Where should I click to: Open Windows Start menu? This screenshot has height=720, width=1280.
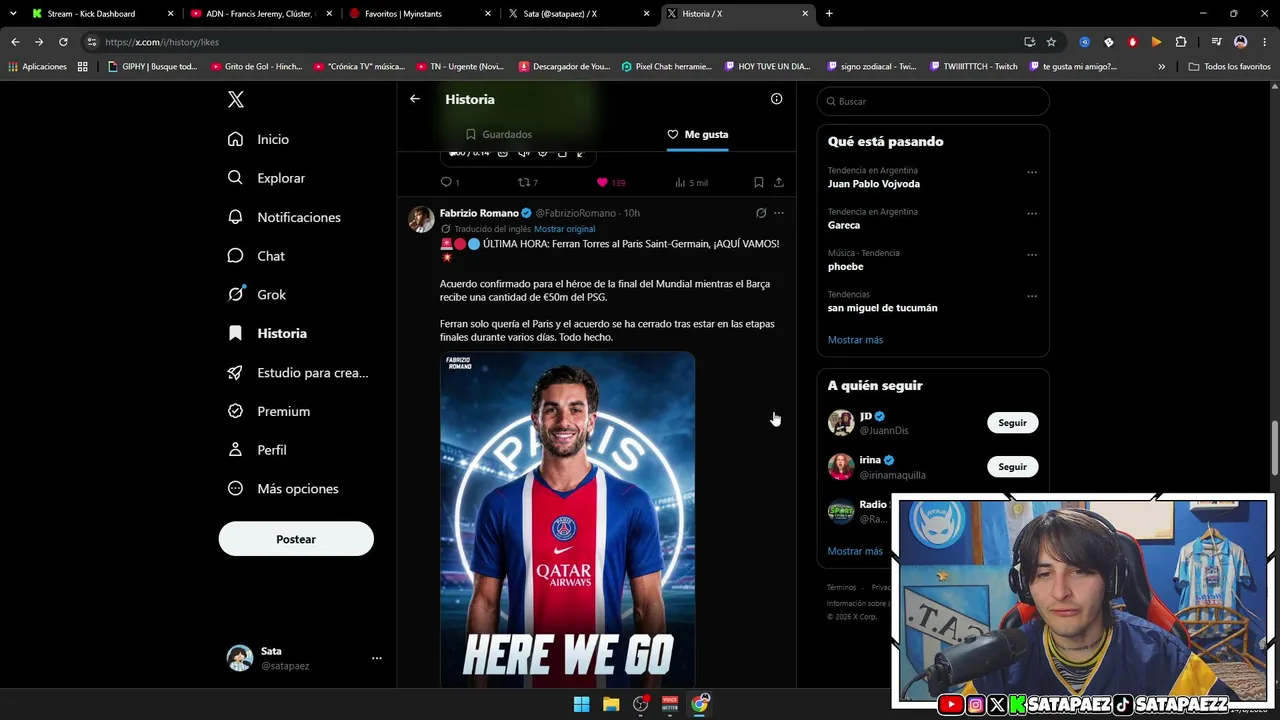click(581, 704)
